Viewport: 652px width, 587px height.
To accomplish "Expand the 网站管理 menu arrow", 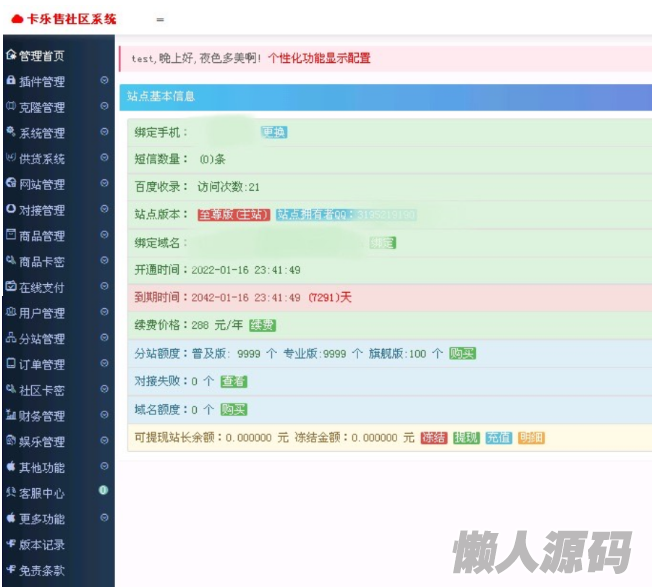I will point(104,183).
